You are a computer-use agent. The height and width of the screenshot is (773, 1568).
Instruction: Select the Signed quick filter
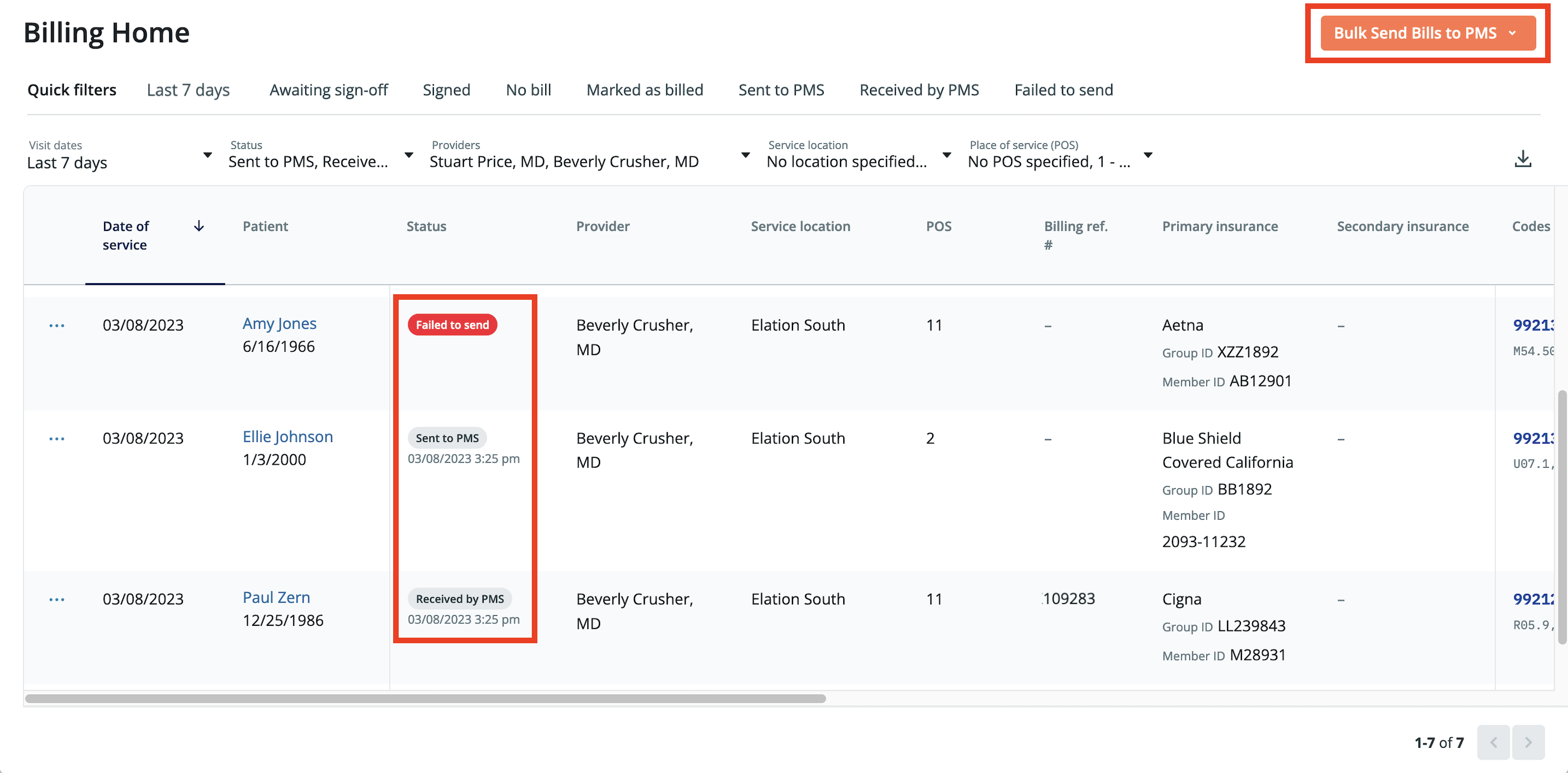[x=446, y=89]
